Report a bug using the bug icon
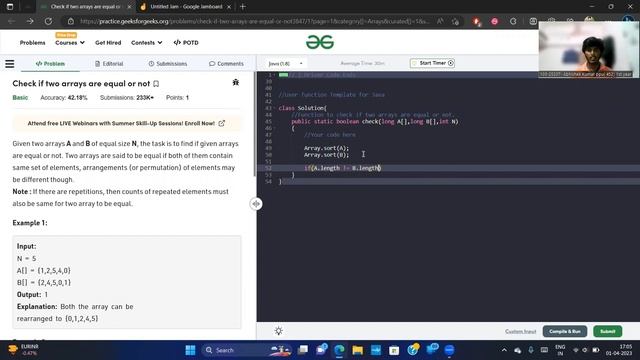 click(x=236, y=82)
